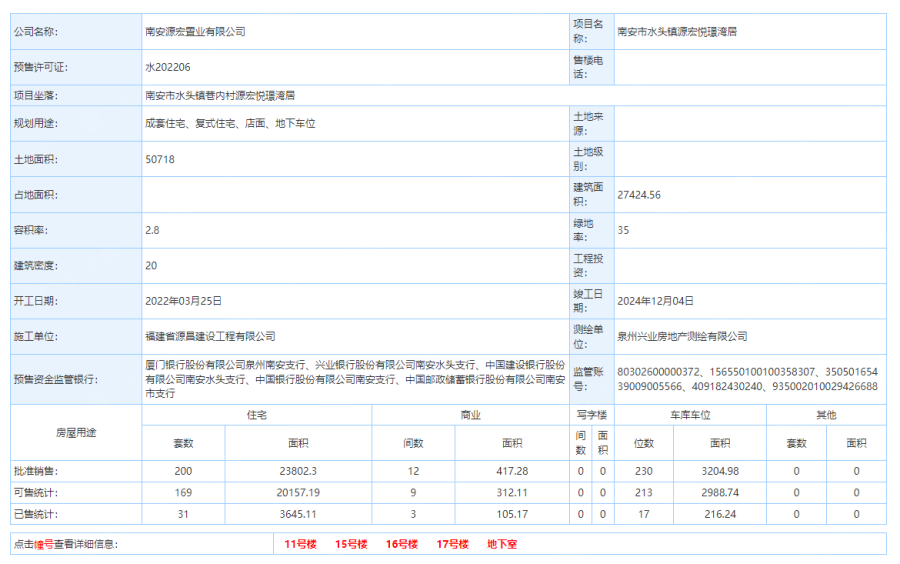This screenshot has width=900, height=564.
Task: Click the supervision account numbers text
Action: coord(747,379)
